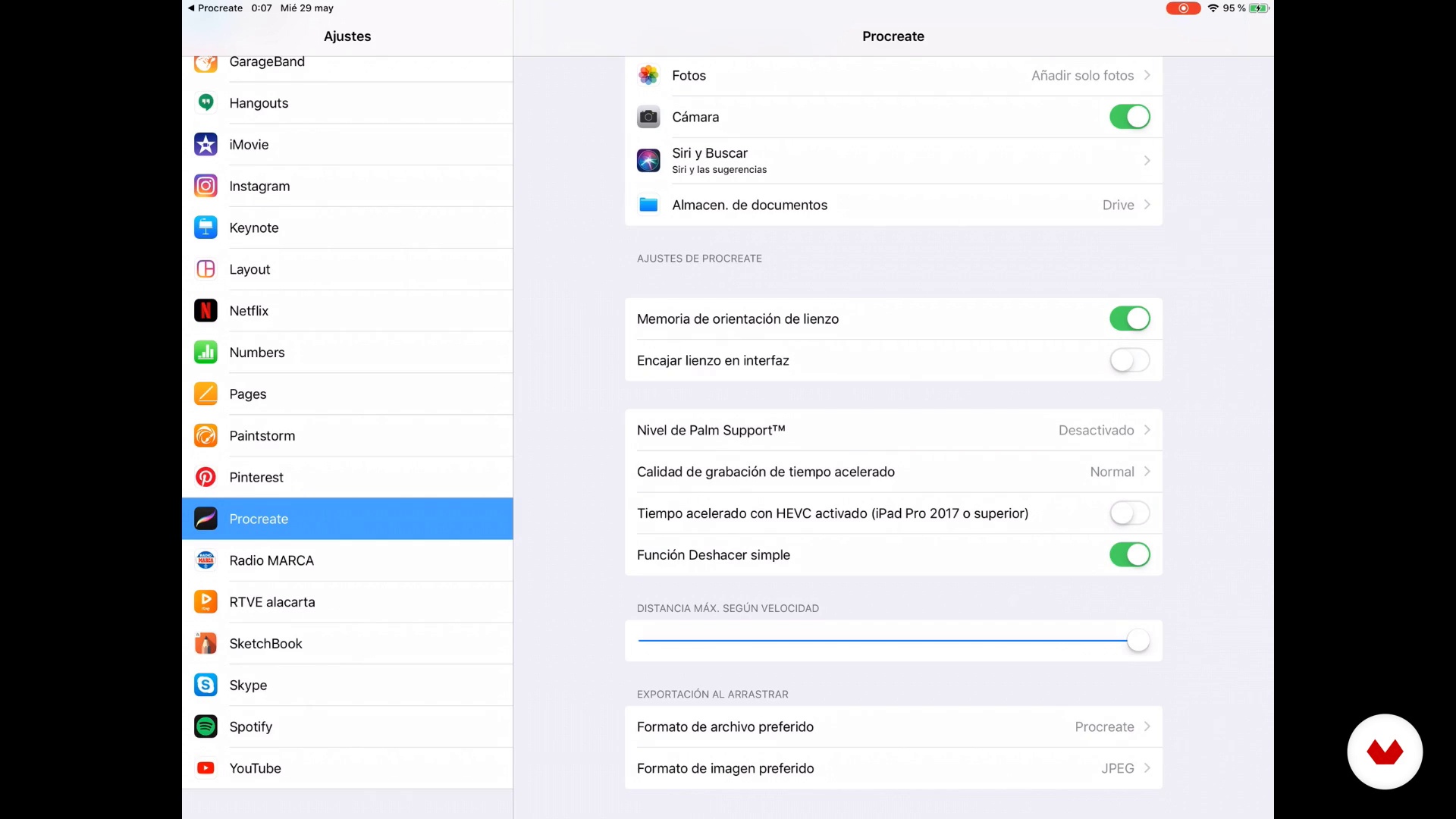Viewport: 1456px width, 819px height.
Task: Select Spotify in the settings list
Action: 347,726
